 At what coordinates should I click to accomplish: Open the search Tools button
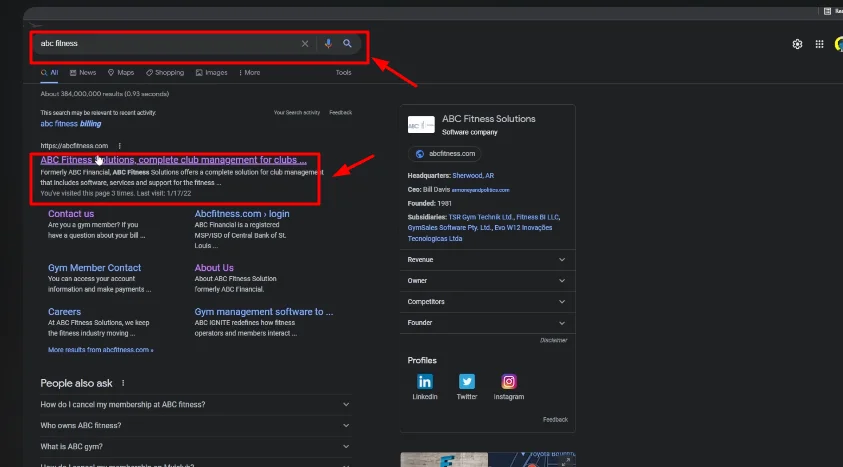tap(344, 73)
